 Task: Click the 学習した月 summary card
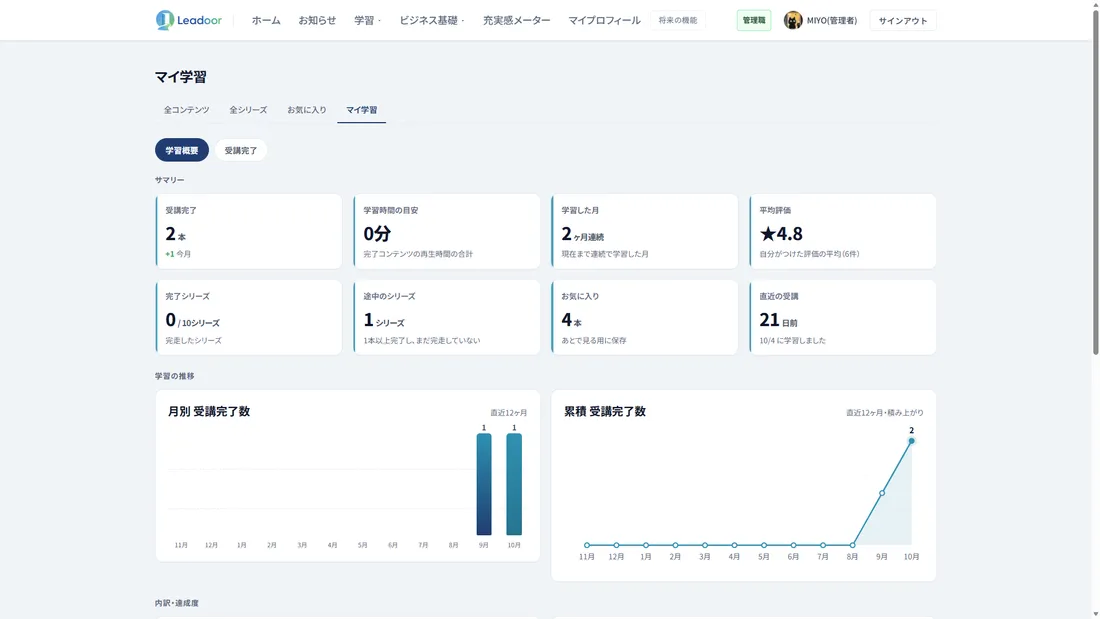point(645,232)
